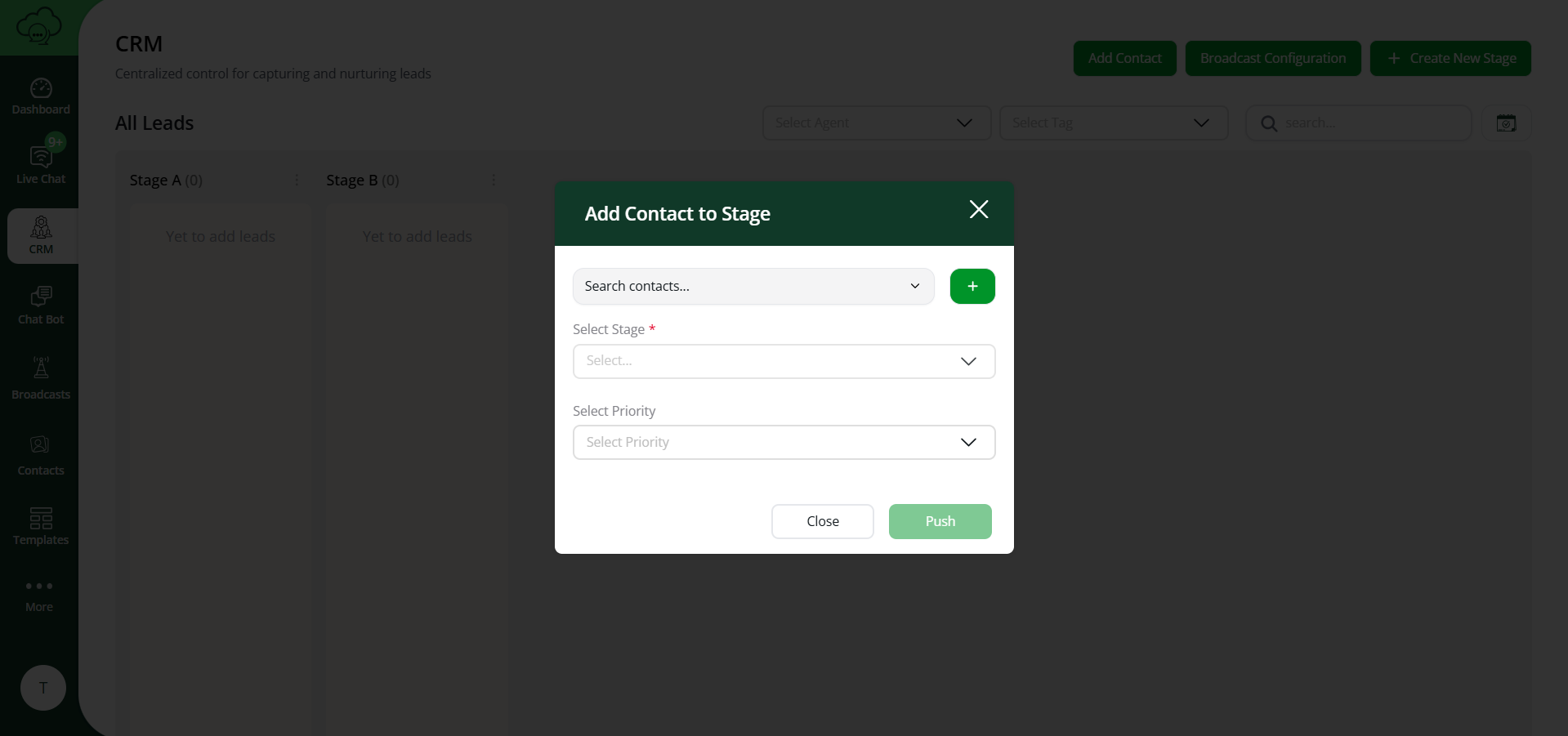
Task: Open the Chat Bot section
Action: (40, 305)
